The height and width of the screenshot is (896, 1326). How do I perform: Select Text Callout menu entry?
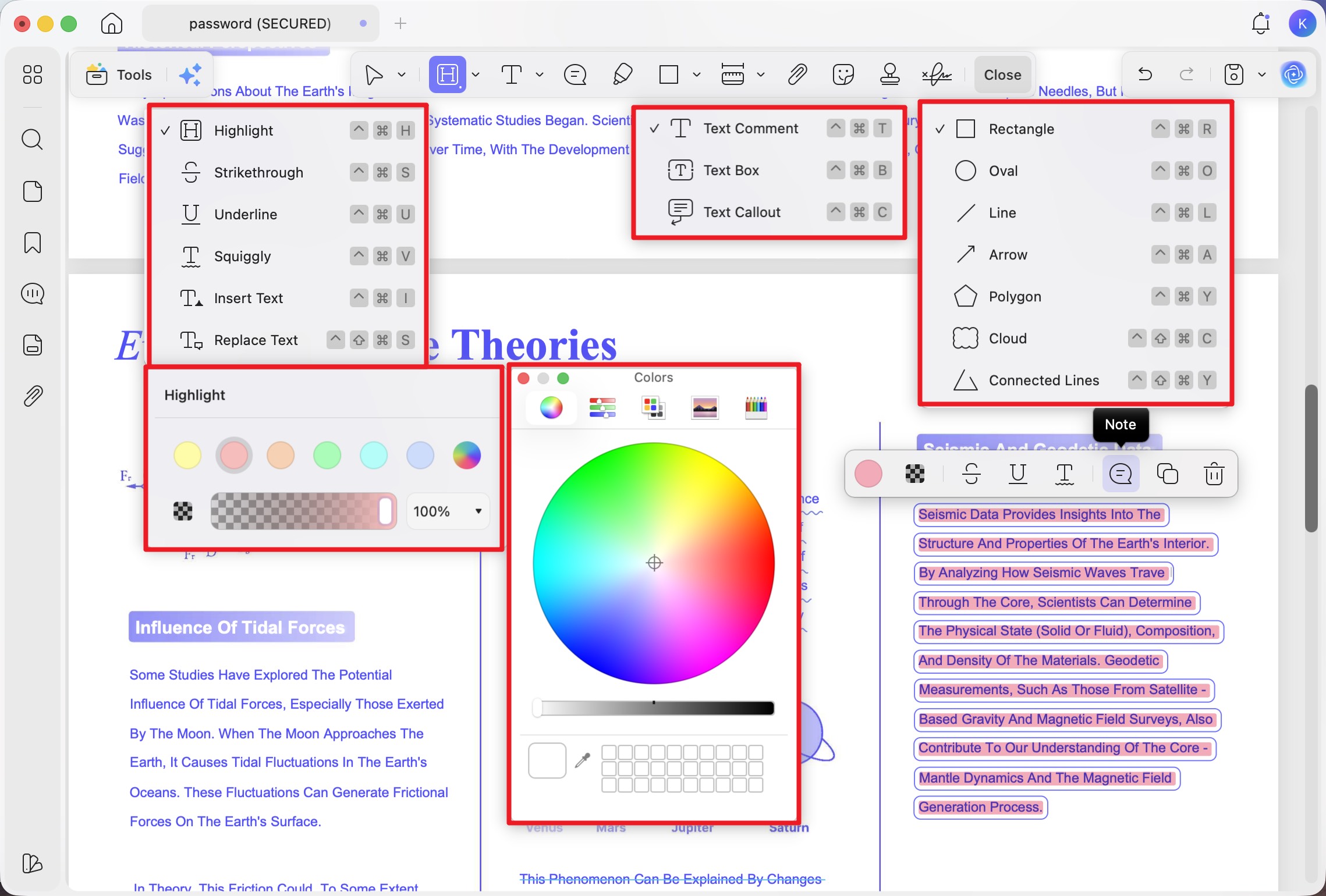pyautogui.click(x=770, y=212)
